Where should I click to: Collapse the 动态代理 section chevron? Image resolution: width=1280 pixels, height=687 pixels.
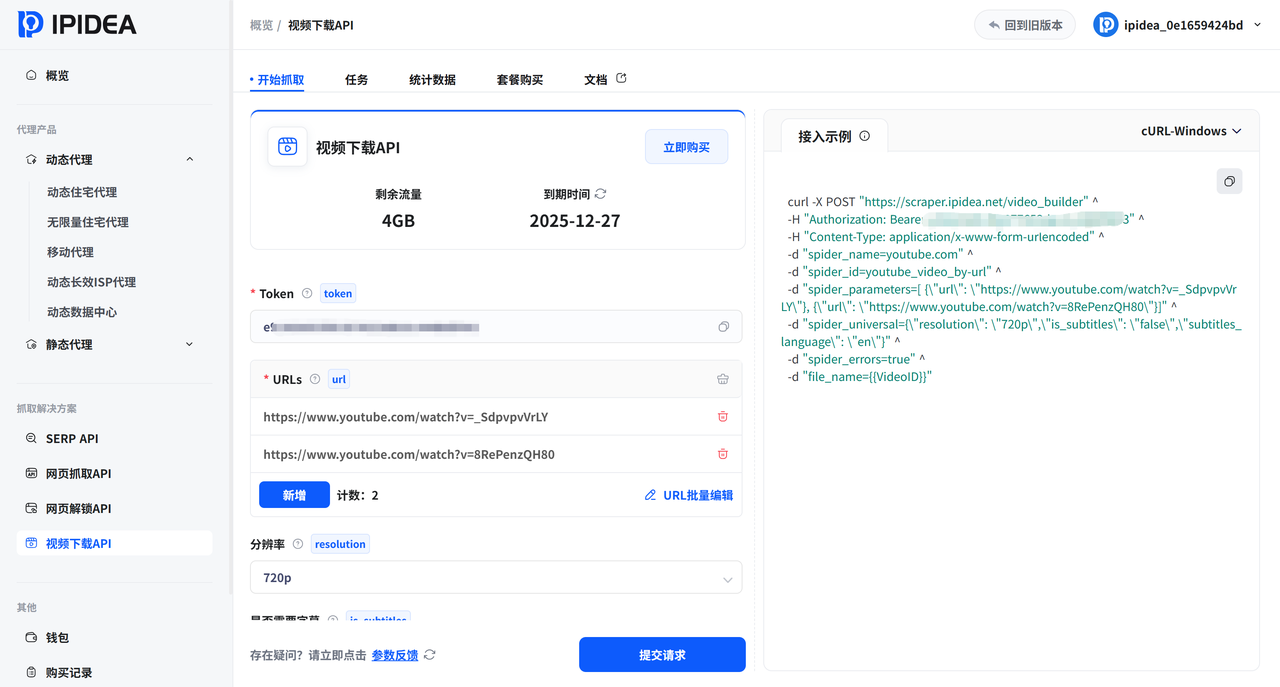pos(190,159)
